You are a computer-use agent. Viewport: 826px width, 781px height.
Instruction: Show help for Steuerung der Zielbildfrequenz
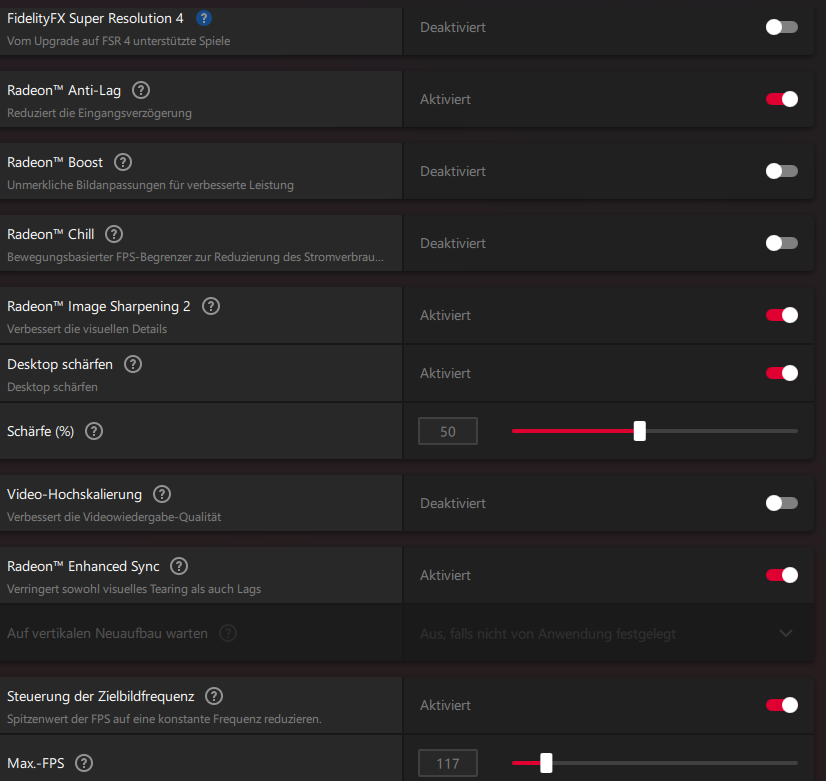[214, 696]
